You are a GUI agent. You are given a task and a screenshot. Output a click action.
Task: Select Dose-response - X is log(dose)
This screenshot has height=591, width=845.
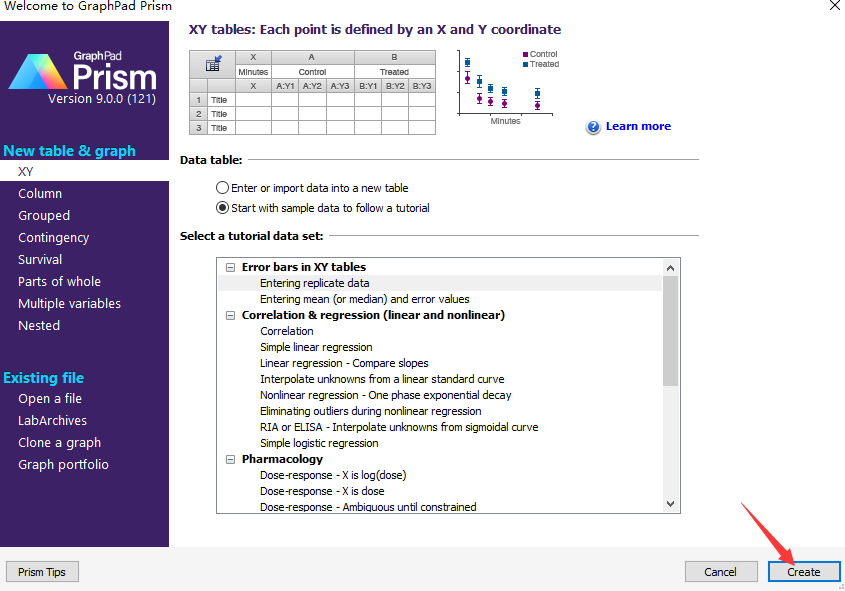point(333,475)
